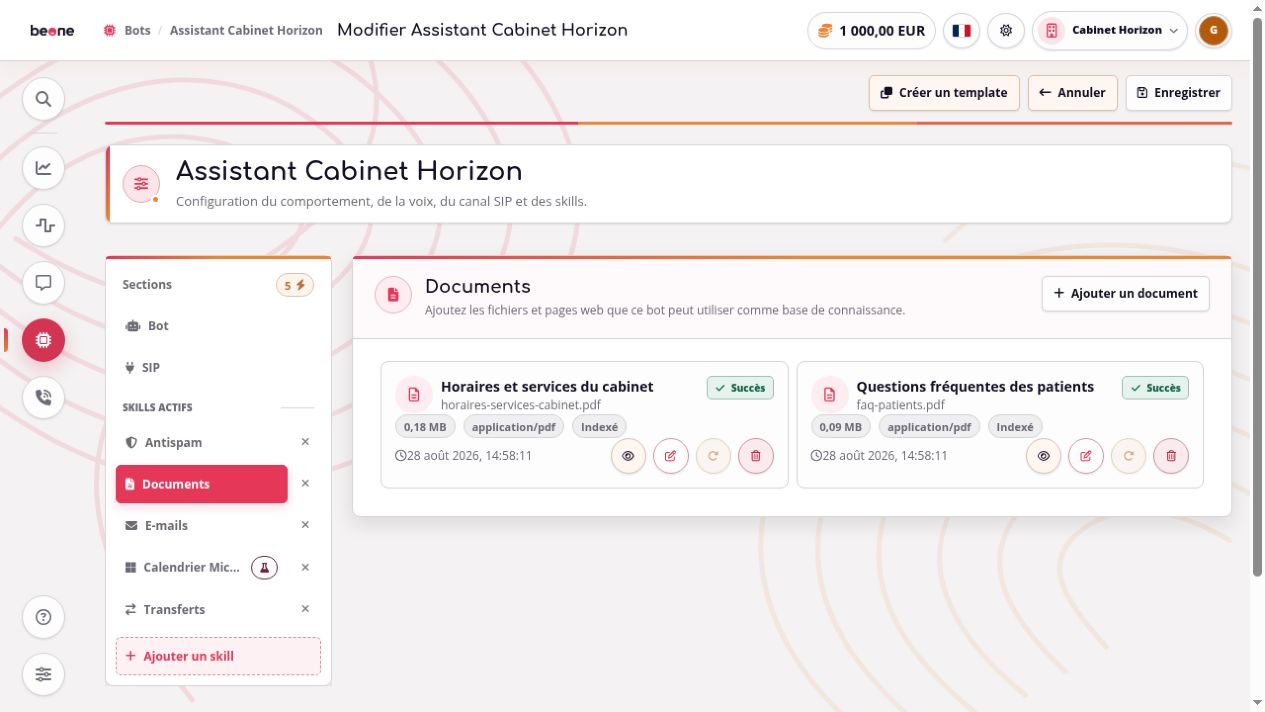The image size is (1265, 712).
Task: Open the conversations chat sidebar icon
Action: coord(43,283)
